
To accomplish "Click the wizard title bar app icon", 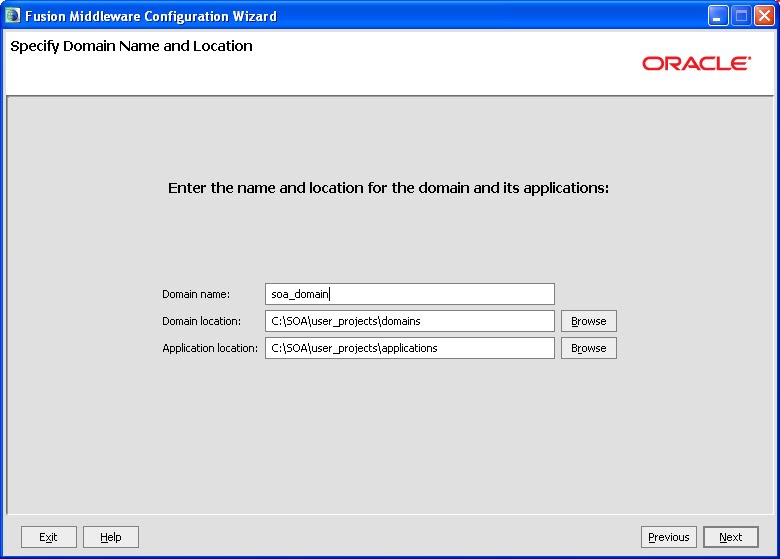I will point(12,15).
